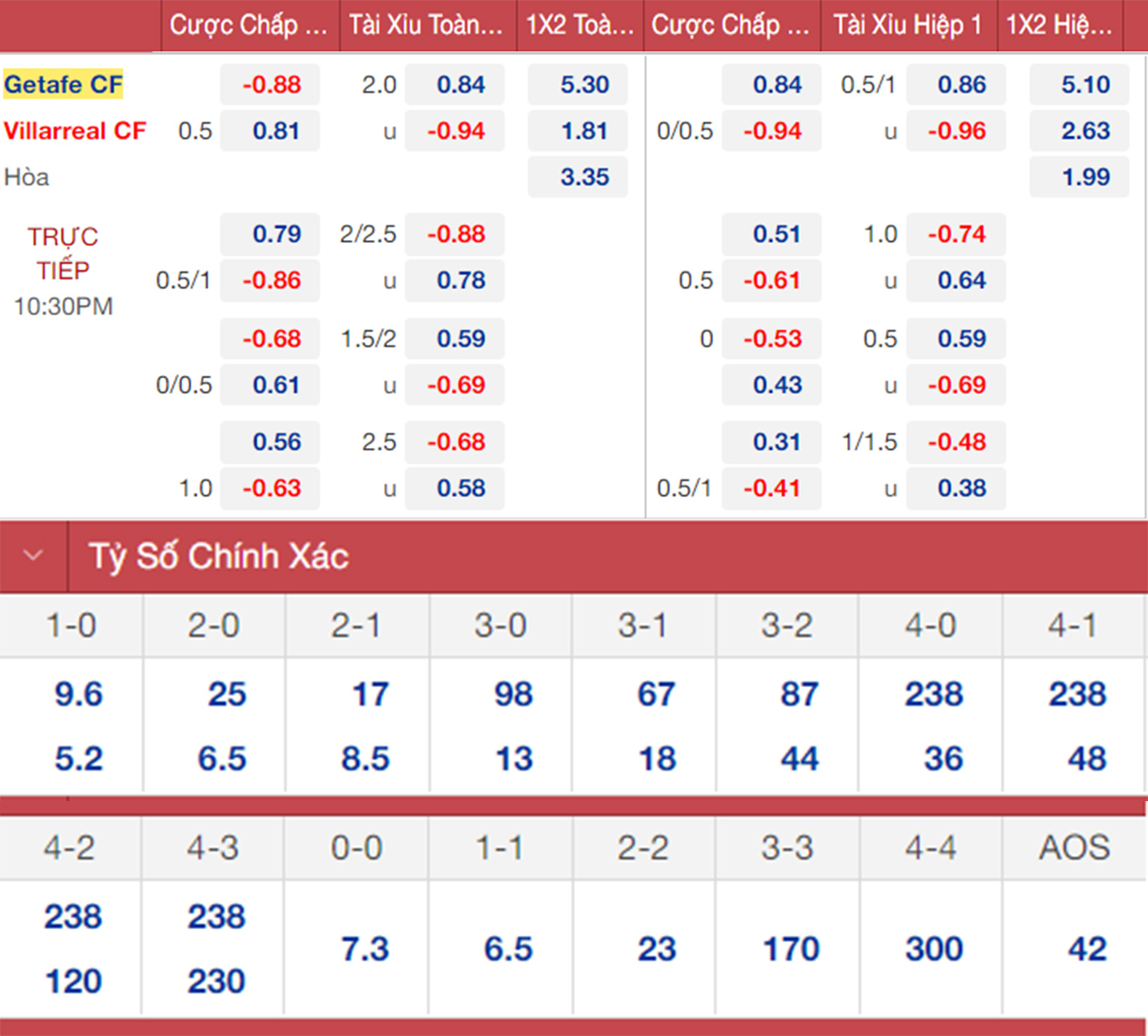Choose the 3-3 correct score odds 170
The height and width of the screenshot is (1036, 1148).
pyautogui.click(x=791, y=948)
